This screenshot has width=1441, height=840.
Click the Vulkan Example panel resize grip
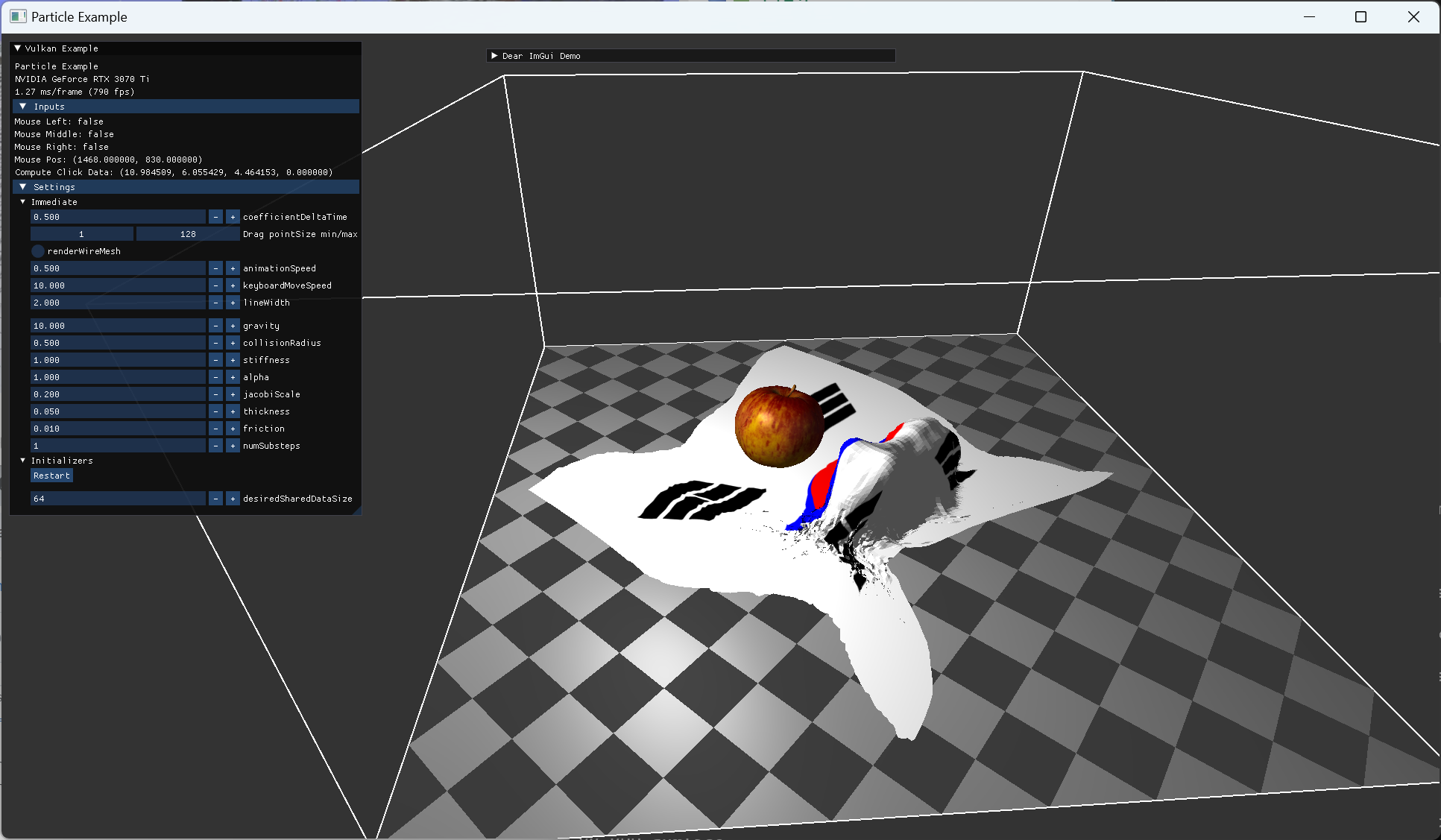[357, 511]
